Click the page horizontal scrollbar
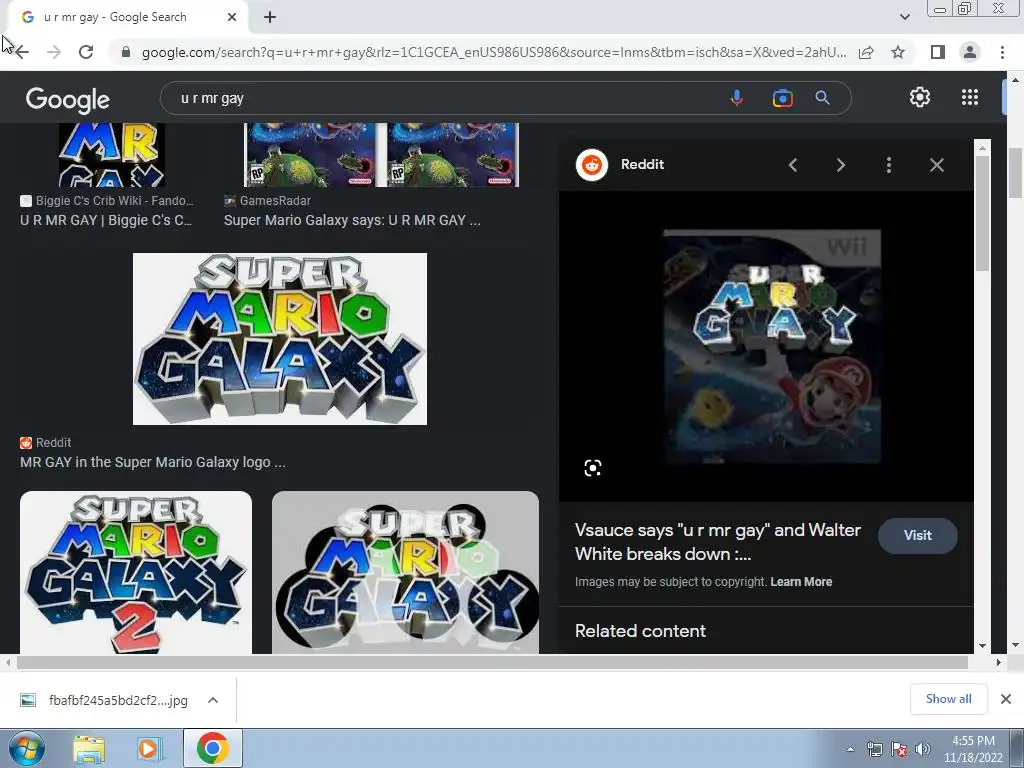This screenshot has height=768, width=1024. tap(491, 662)
